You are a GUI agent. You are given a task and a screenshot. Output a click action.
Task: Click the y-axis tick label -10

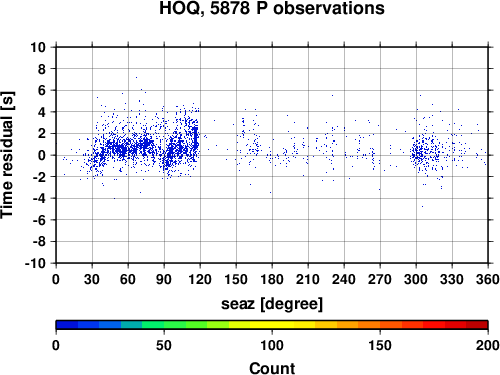[x=36, y=263]
